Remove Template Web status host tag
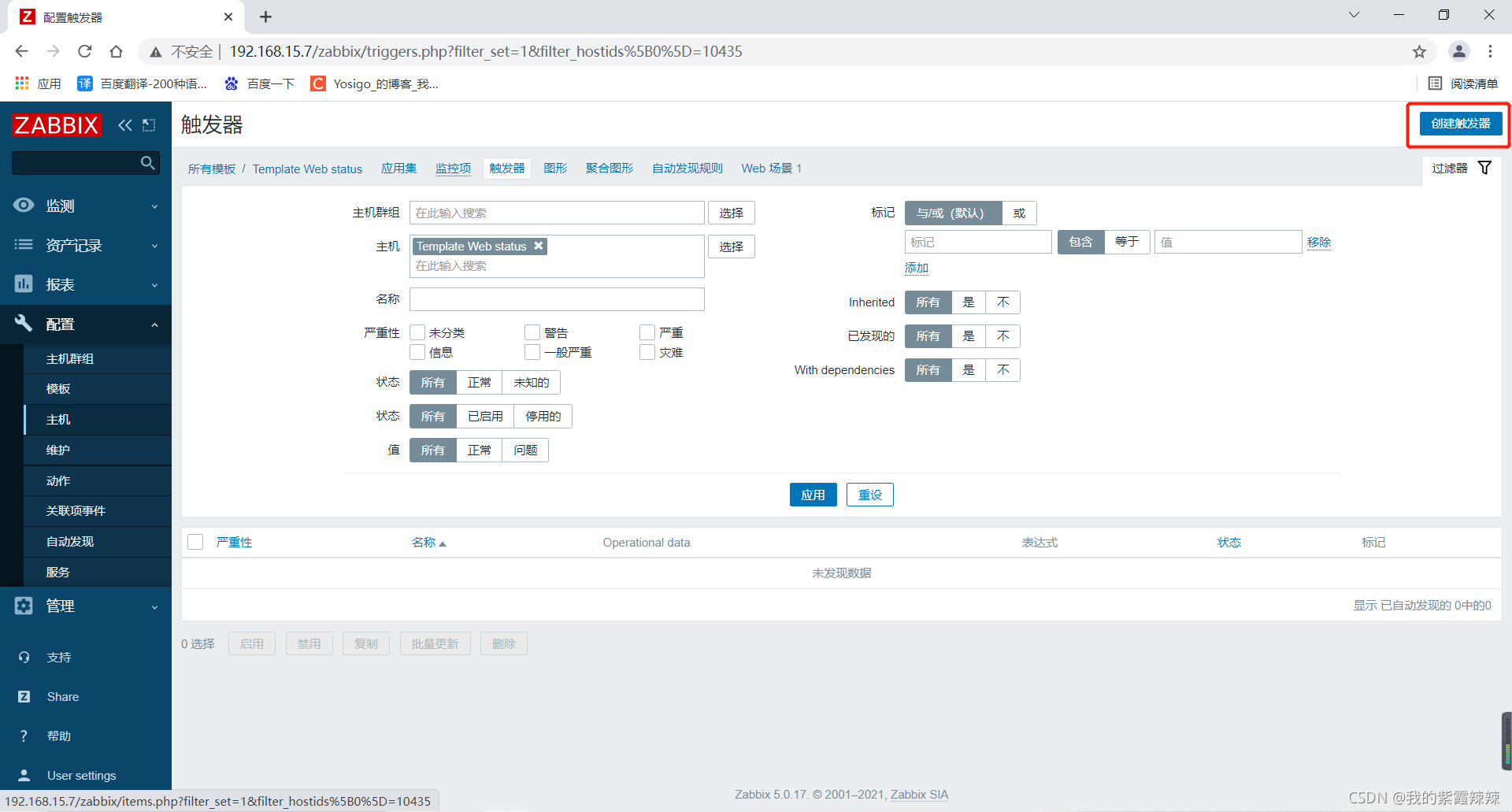The height and width of the screenshot is (812, 1512). 539,246
